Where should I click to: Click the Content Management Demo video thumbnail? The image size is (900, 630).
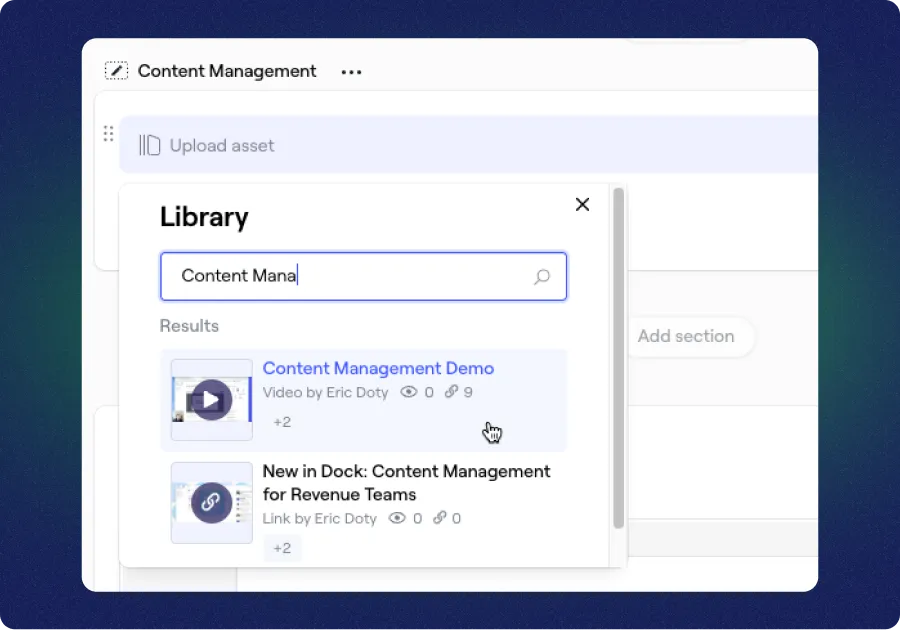[x=212, y=400]
